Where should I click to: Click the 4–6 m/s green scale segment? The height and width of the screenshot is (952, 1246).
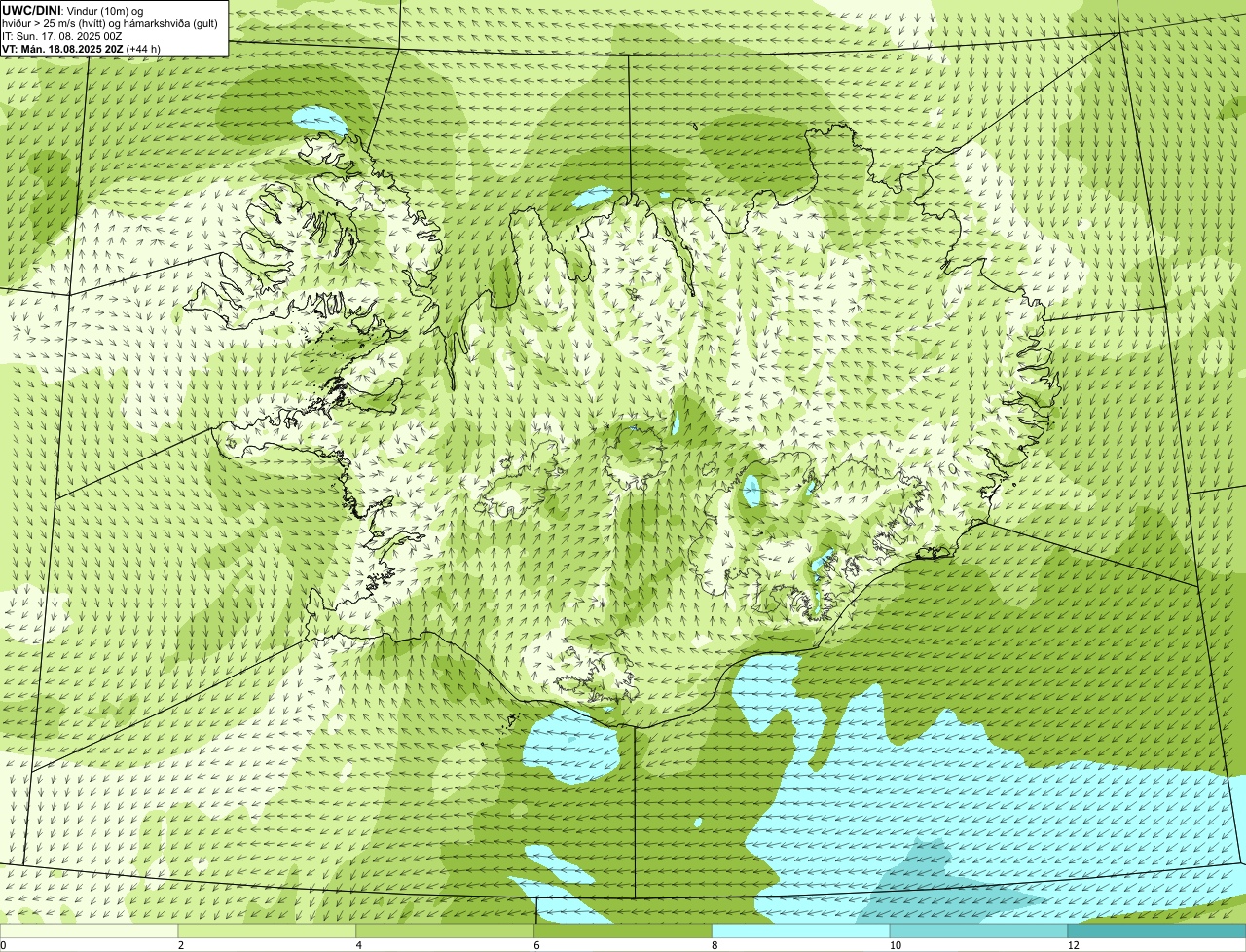click(446, 932)
